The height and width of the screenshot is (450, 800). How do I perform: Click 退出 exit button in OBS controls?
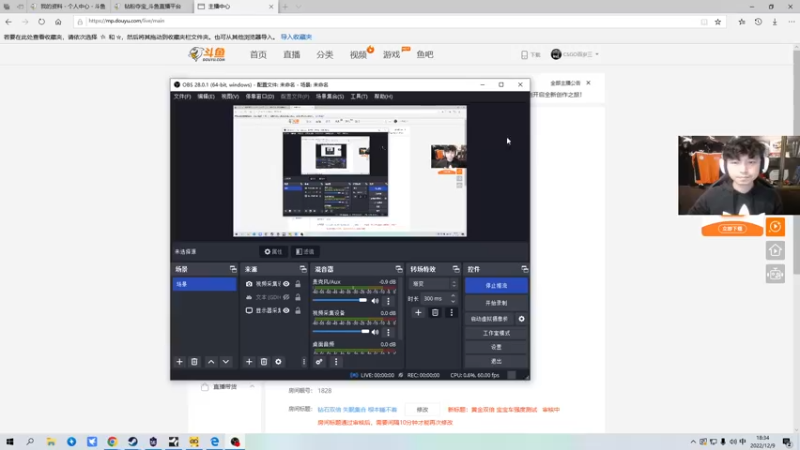point(496,361)
